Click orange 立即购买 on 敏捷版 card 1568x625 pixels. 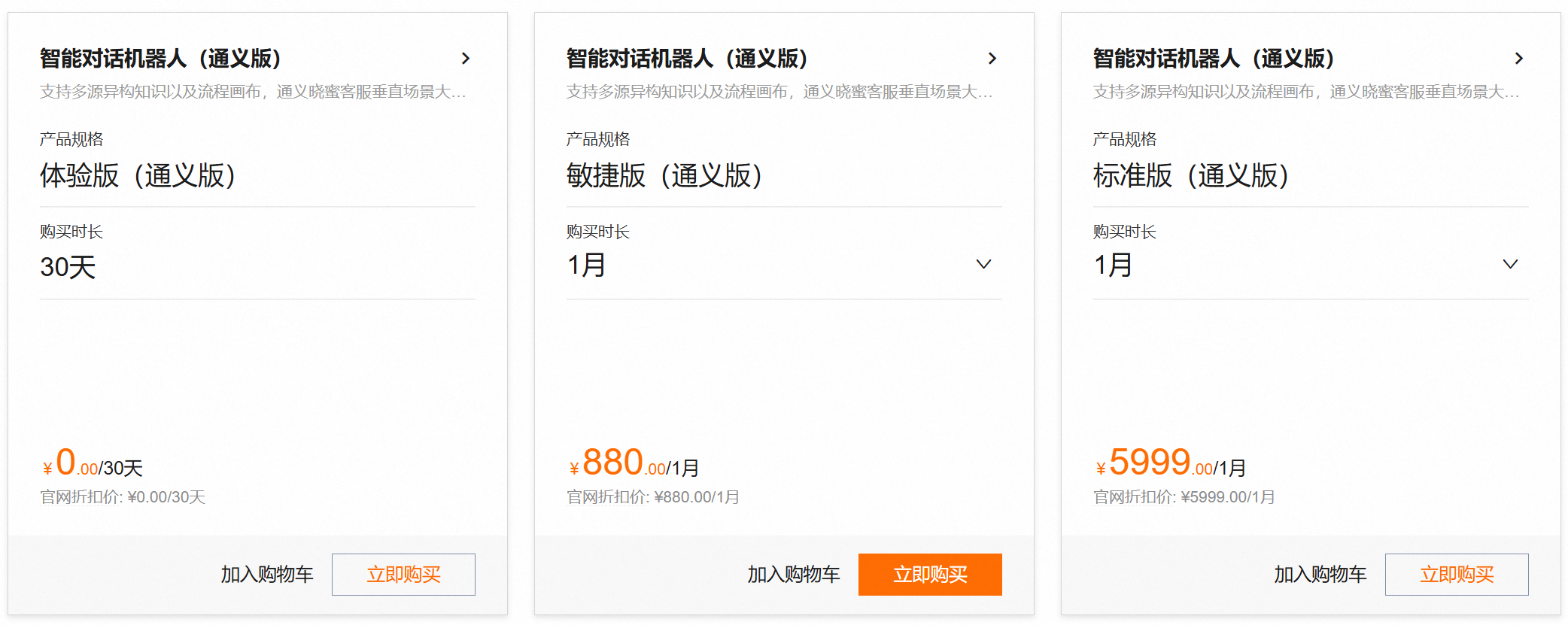(x=930, y=574)
